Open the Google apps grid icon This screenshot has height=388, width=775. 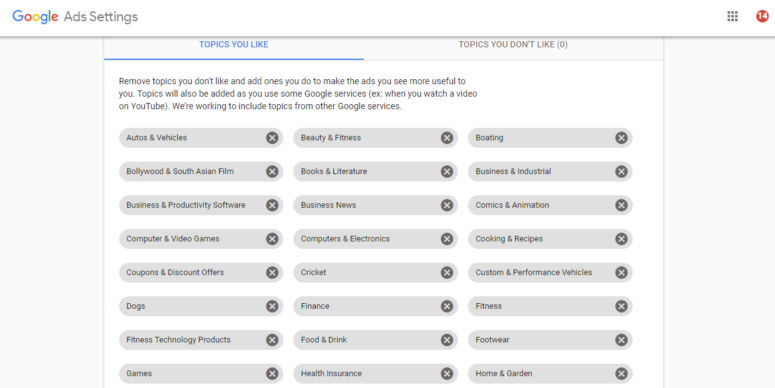[732, 16]
